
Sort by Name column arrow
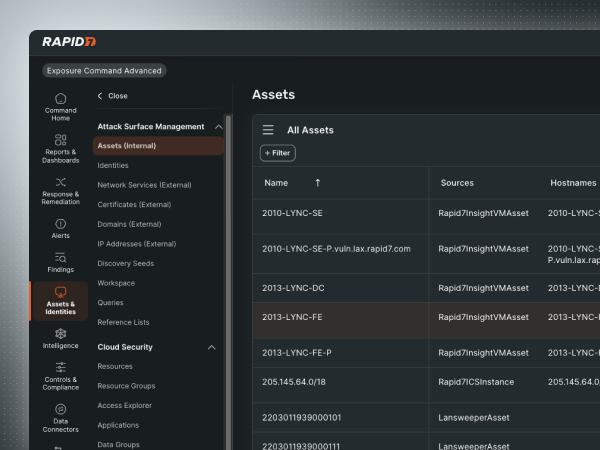[318, 183]
